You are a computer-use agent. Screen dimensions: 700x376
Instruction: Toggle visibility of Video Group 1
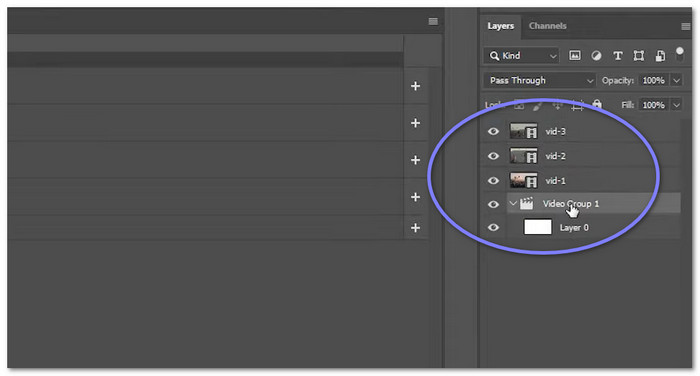click(x=493, y=204)
